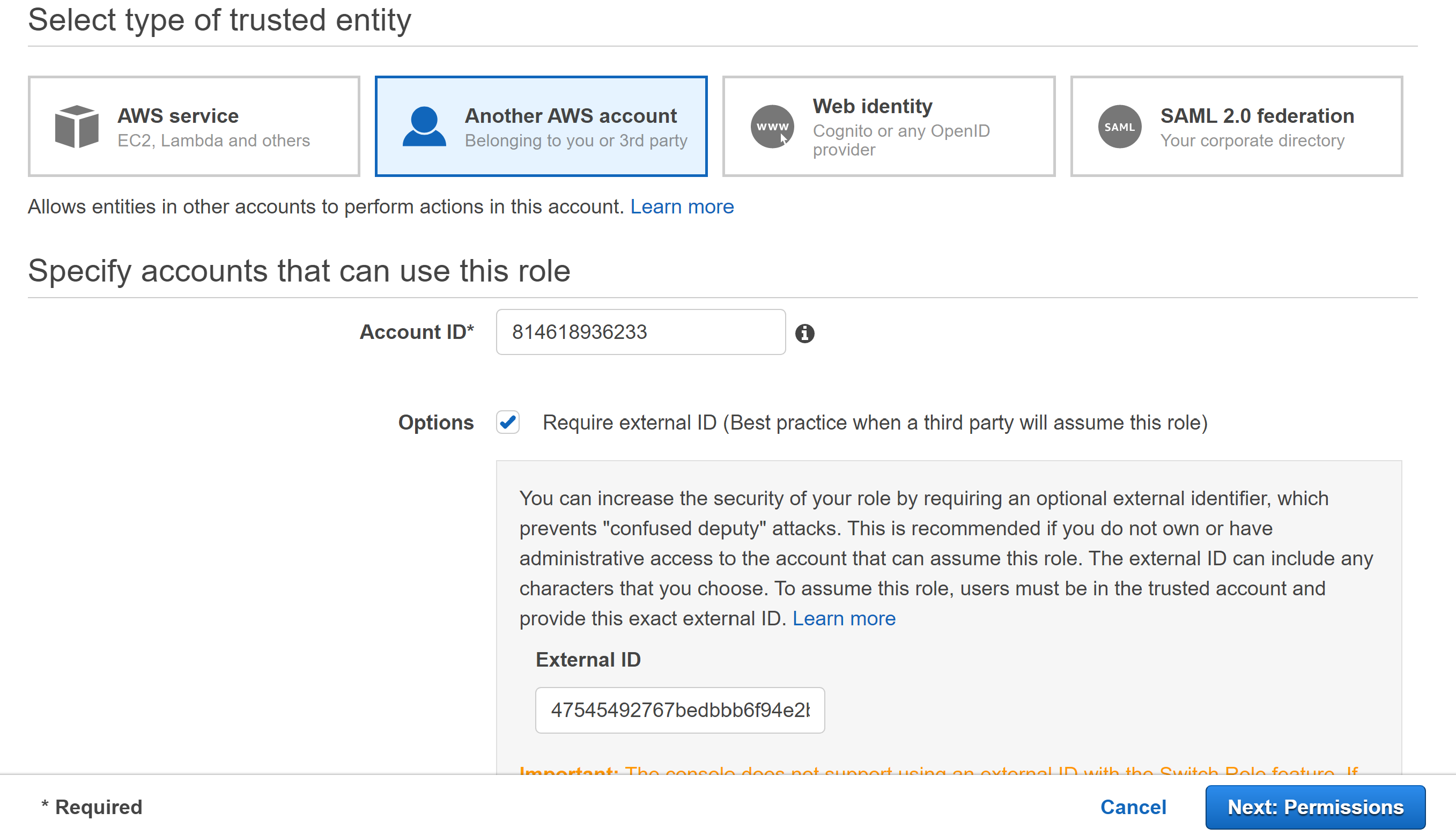
Task: Click the blue person icon for Another AWS account
Action: [425, 125]
